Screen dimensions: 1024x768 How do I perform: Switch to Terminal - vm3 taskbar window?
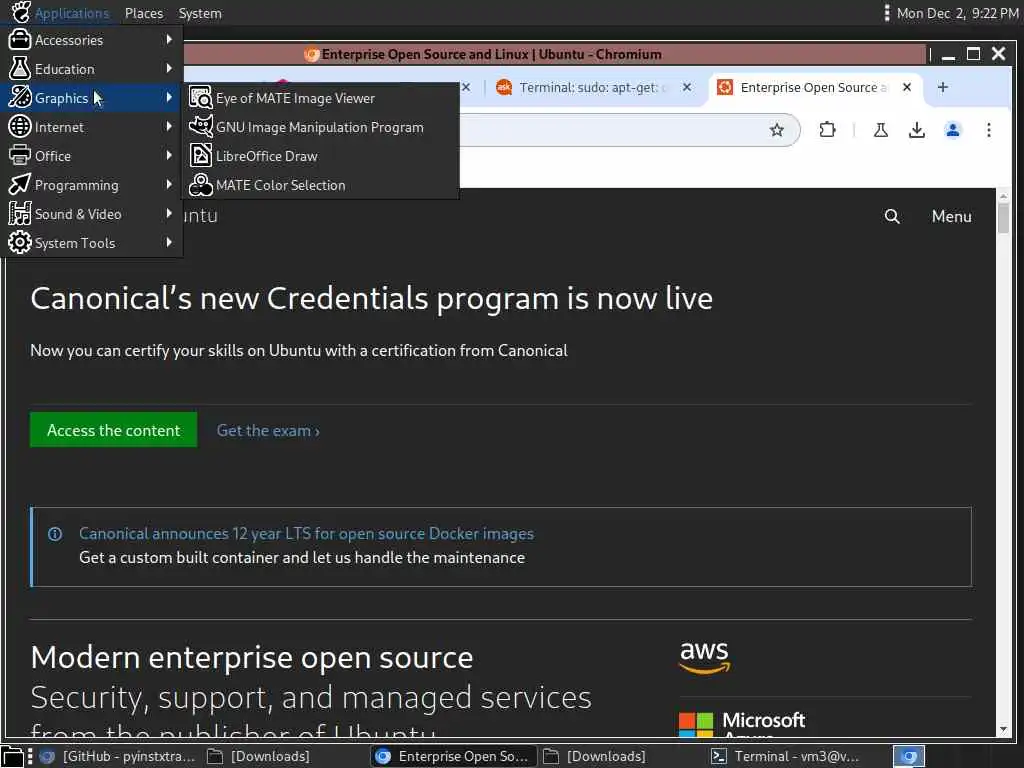click(786, 756)
